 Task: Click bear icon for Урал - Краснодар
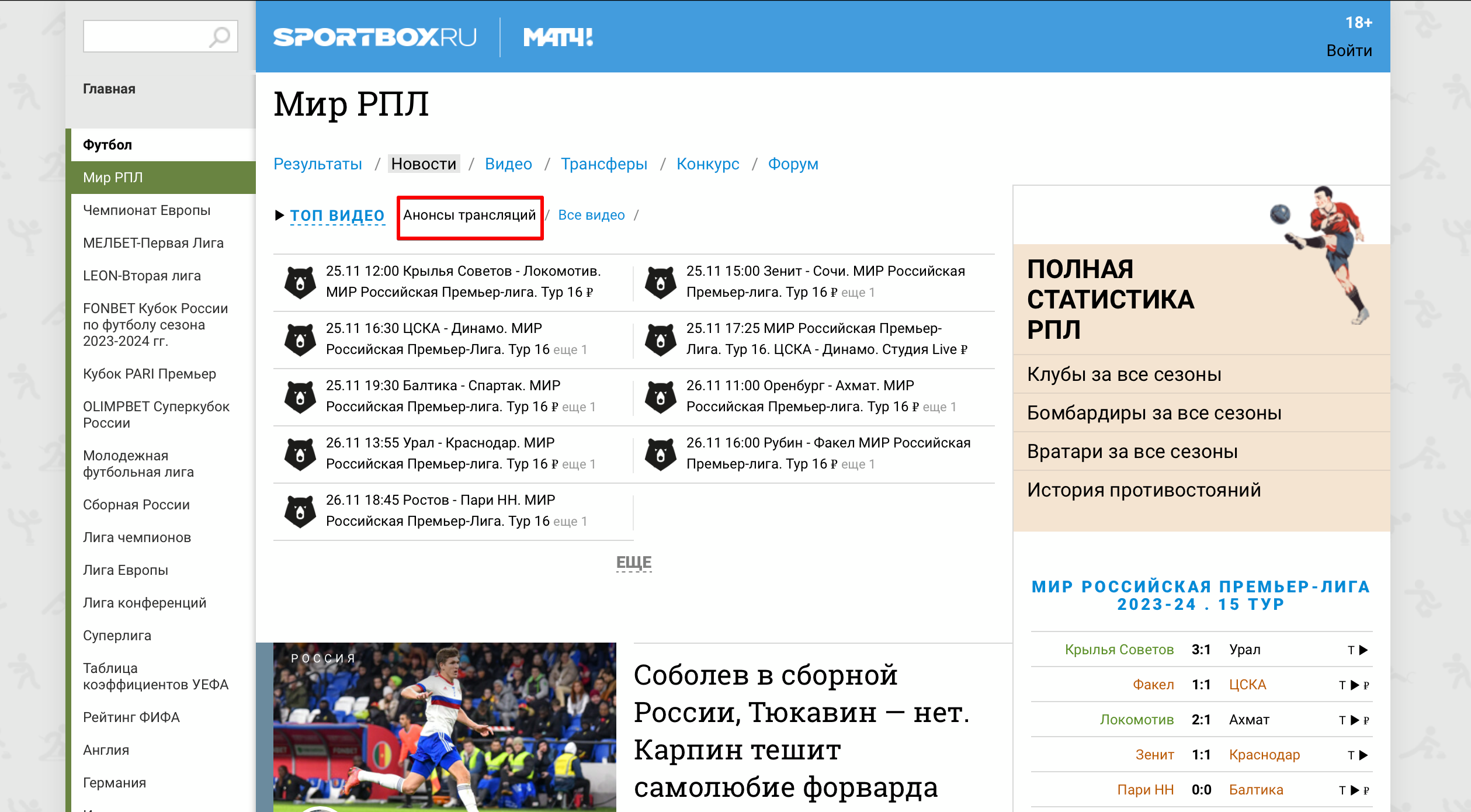click(300, 454)
